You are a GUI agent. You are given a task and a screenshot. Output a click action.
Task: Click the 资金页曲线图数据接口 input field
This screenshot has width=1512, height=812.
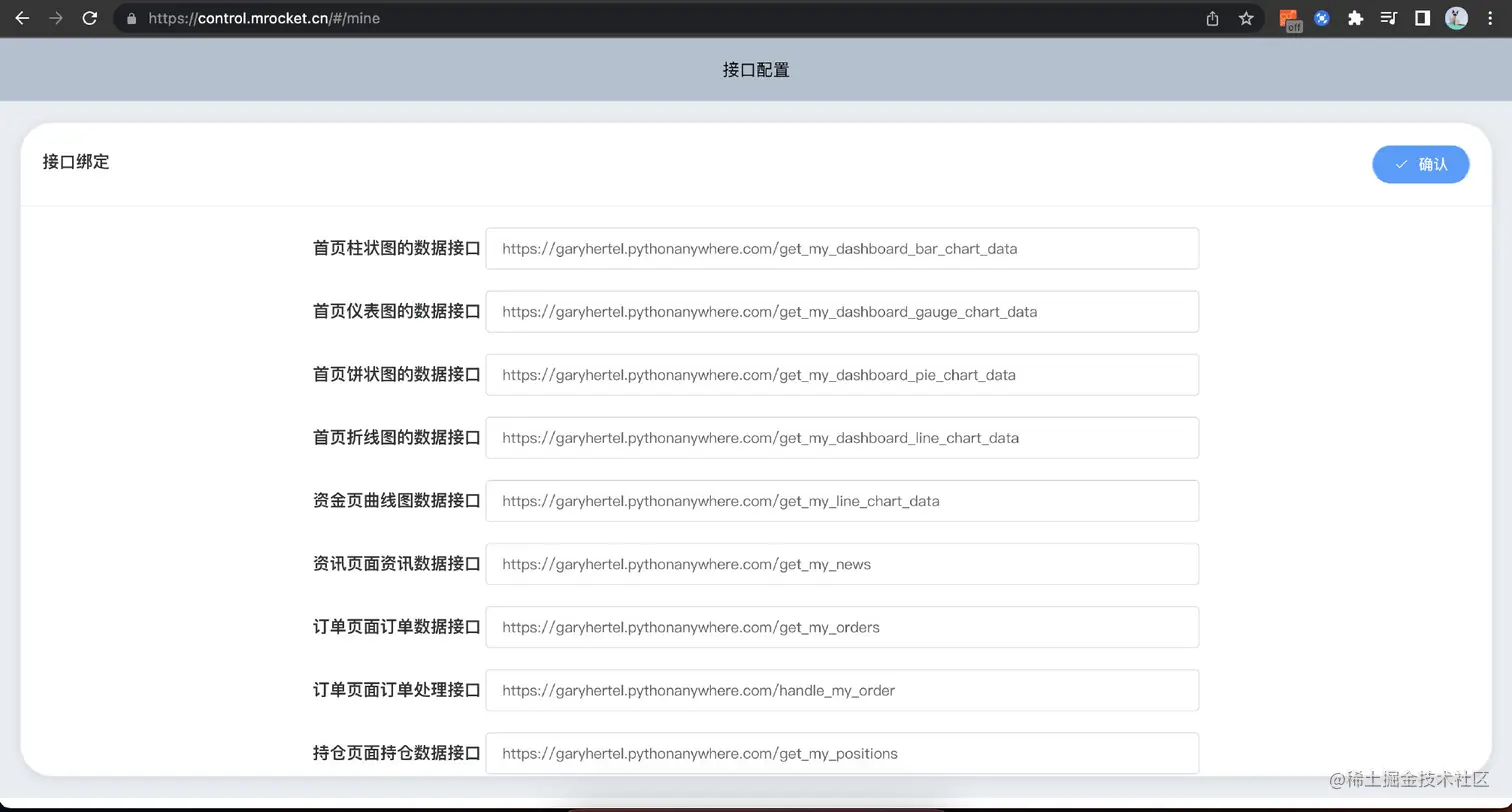[842, 500]
